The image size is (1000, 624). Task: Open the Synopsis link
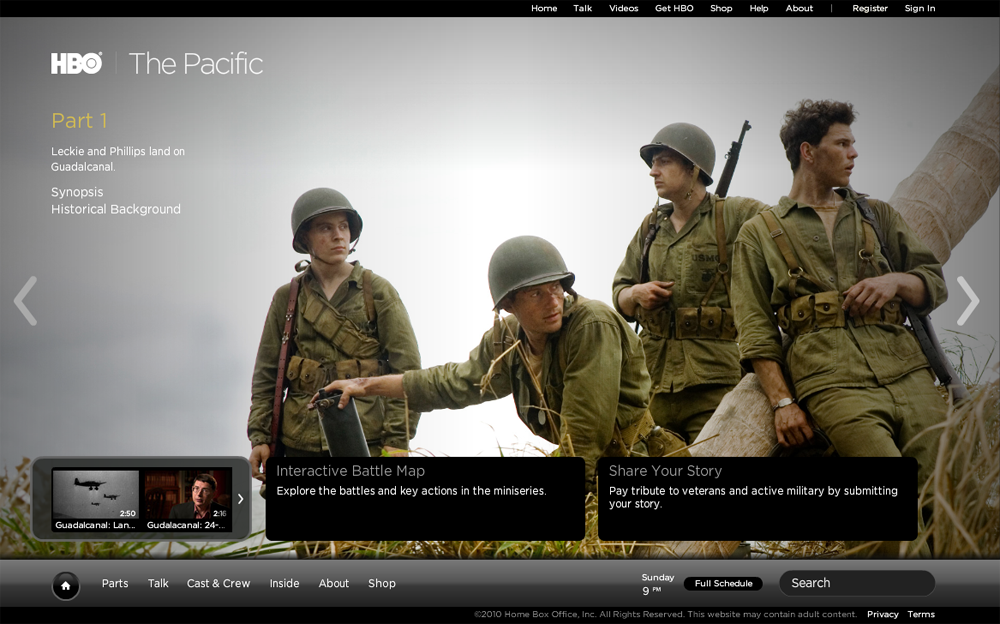[77, 192]
